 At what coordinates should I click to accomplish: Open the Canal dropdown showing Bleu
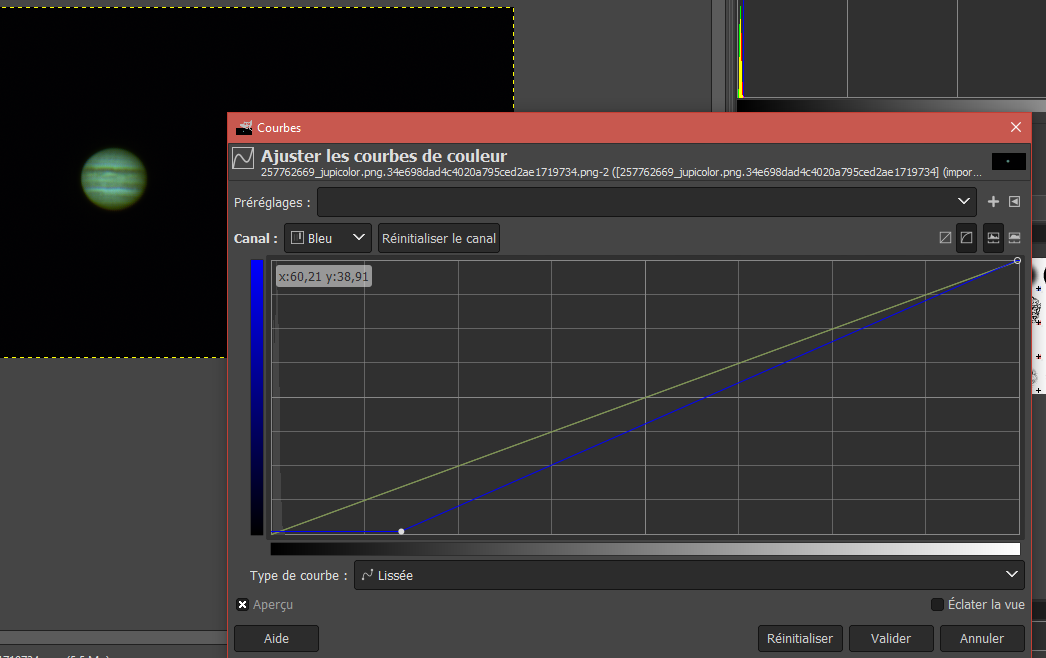328,238
